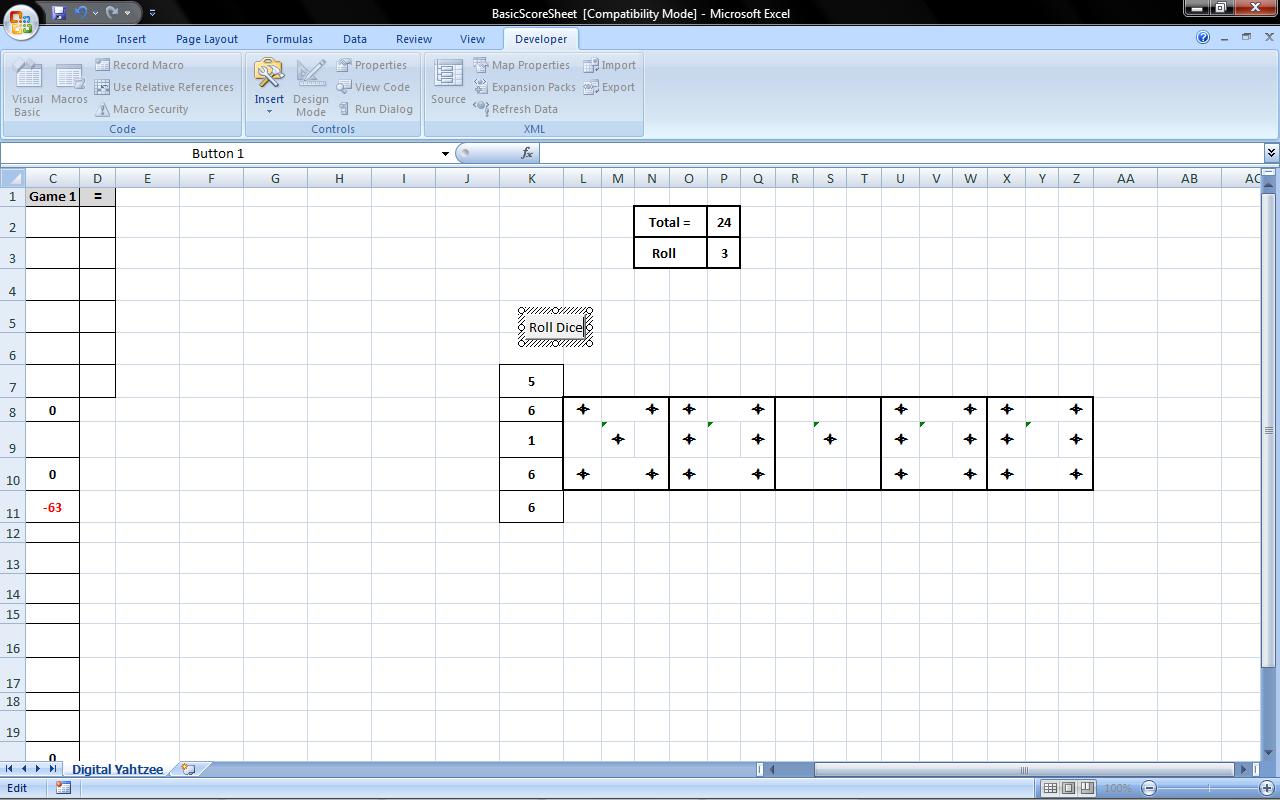Go to last sheet navigation arrow
The height and width of the screenshot is (800, 1280).
tap(53, 769)
